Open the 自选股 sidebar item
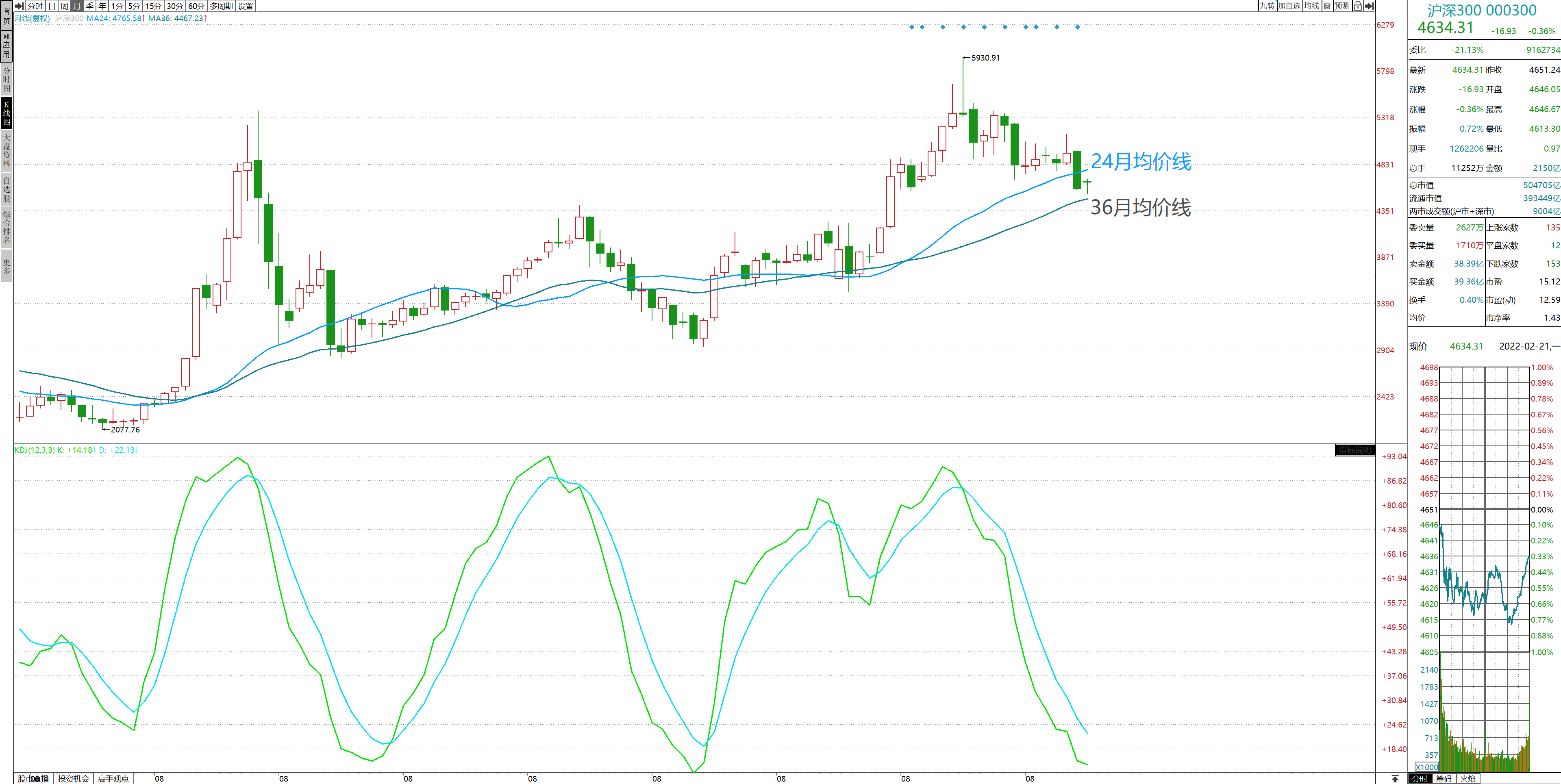 point(6,189)
